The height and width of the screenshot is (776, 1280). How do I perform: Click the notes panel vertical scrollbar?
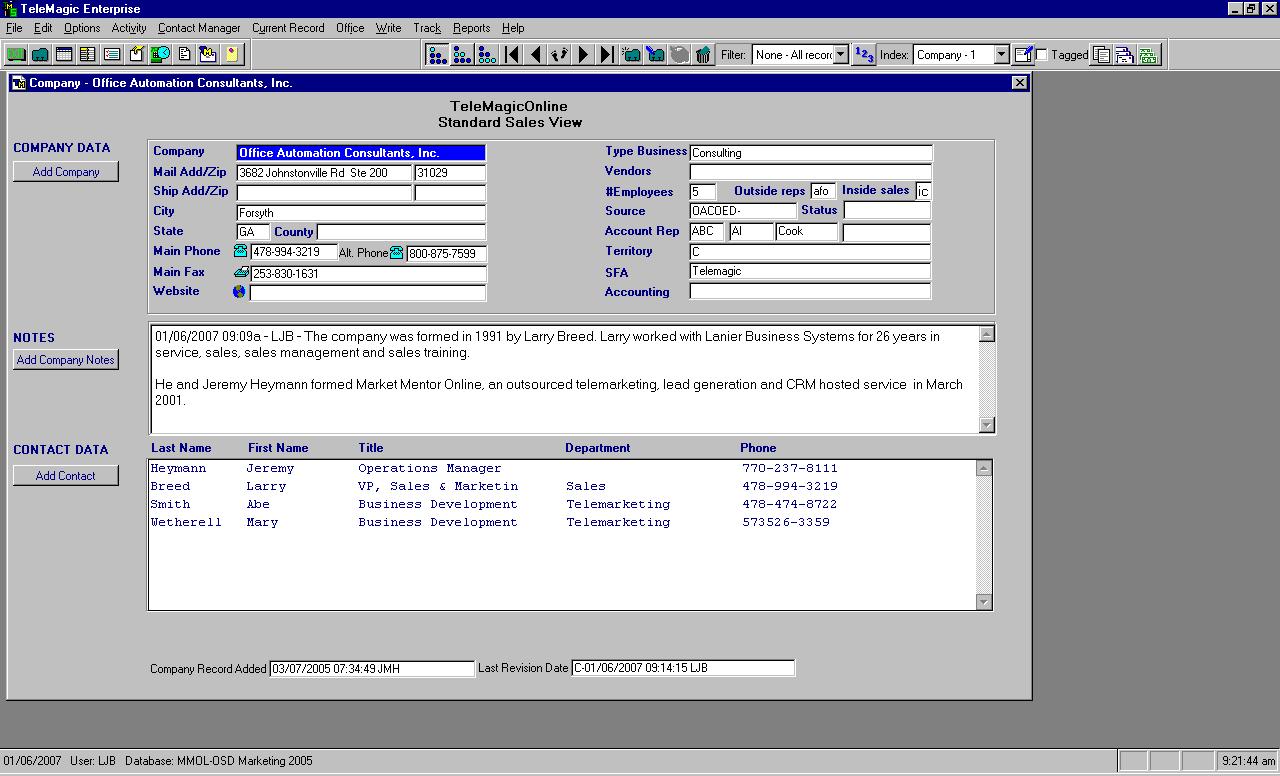point(988,380)
